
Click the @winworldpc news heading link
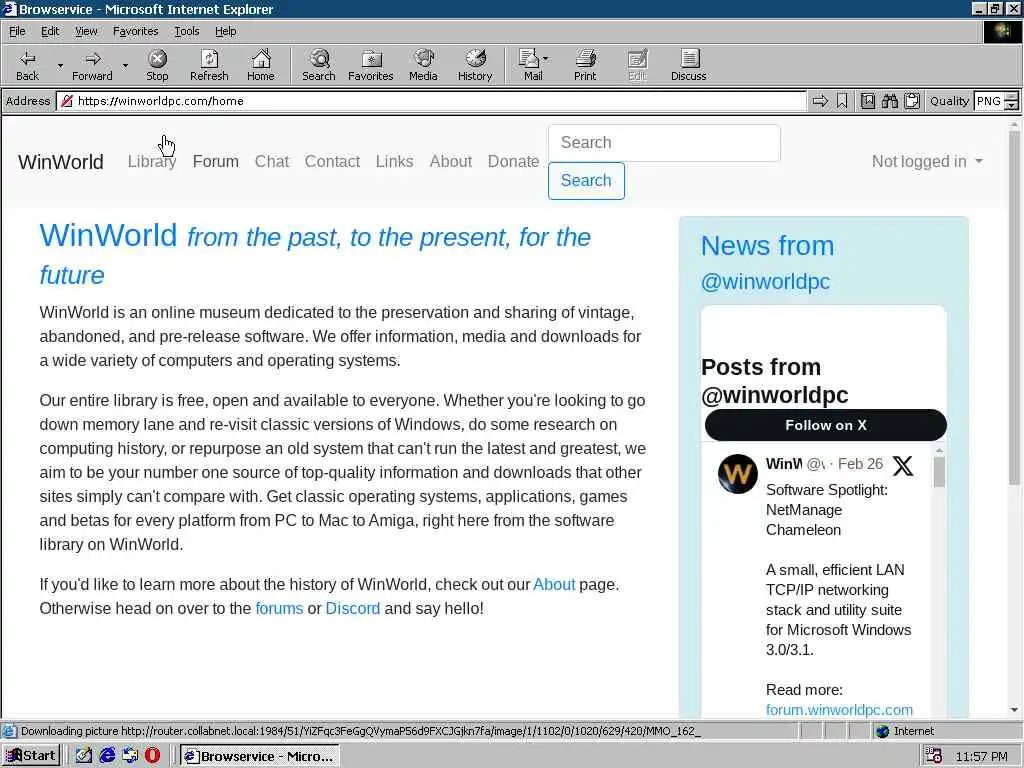click(765, 281)
